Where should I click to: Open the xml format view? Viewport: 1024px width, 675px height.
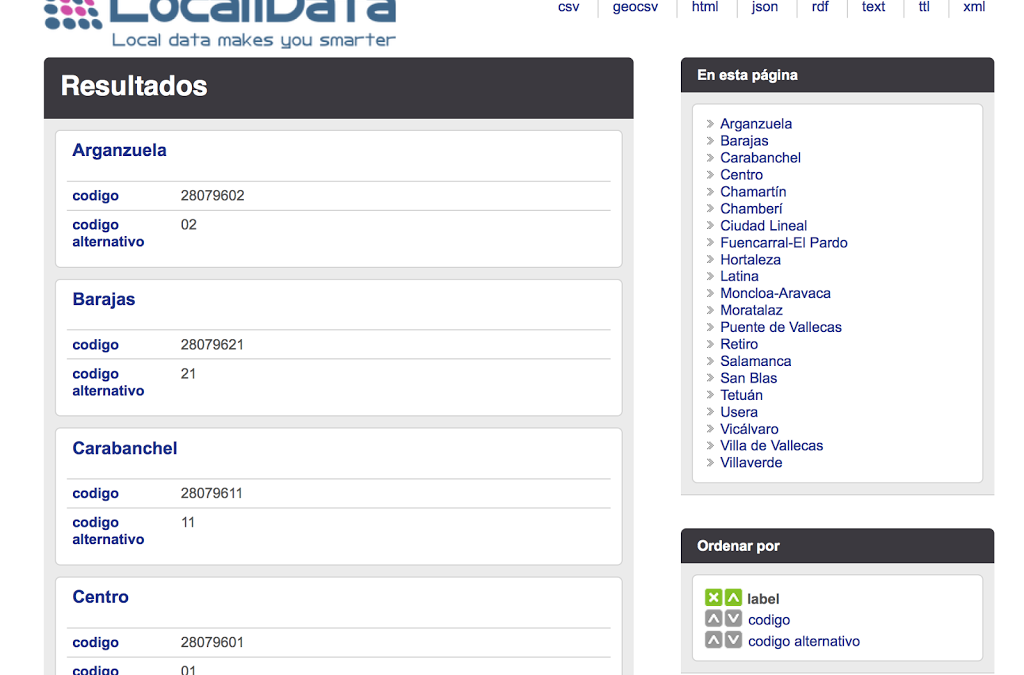tap(973, 7)
